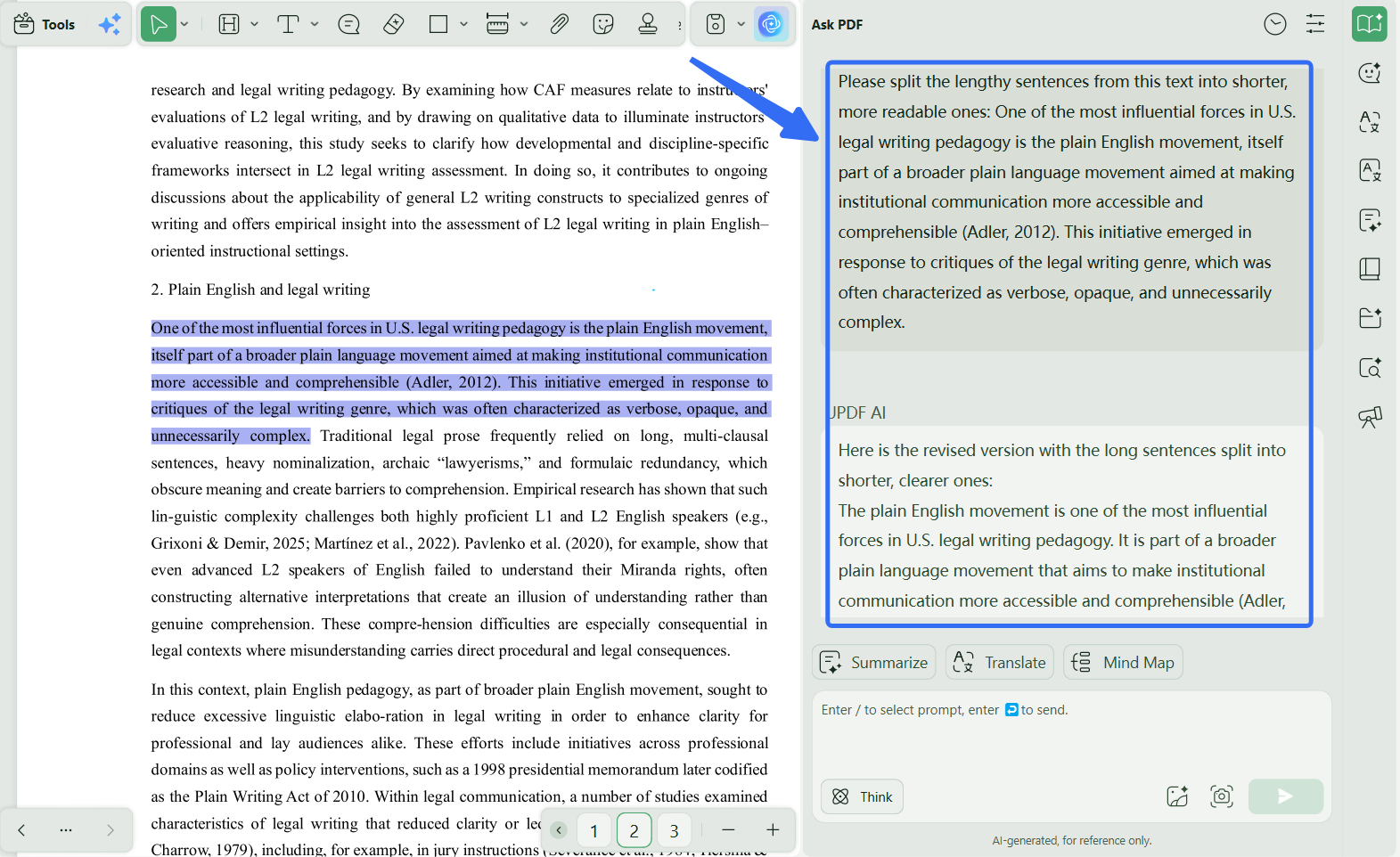Click the 'Ask PDF' panel title

coord(837,24)
